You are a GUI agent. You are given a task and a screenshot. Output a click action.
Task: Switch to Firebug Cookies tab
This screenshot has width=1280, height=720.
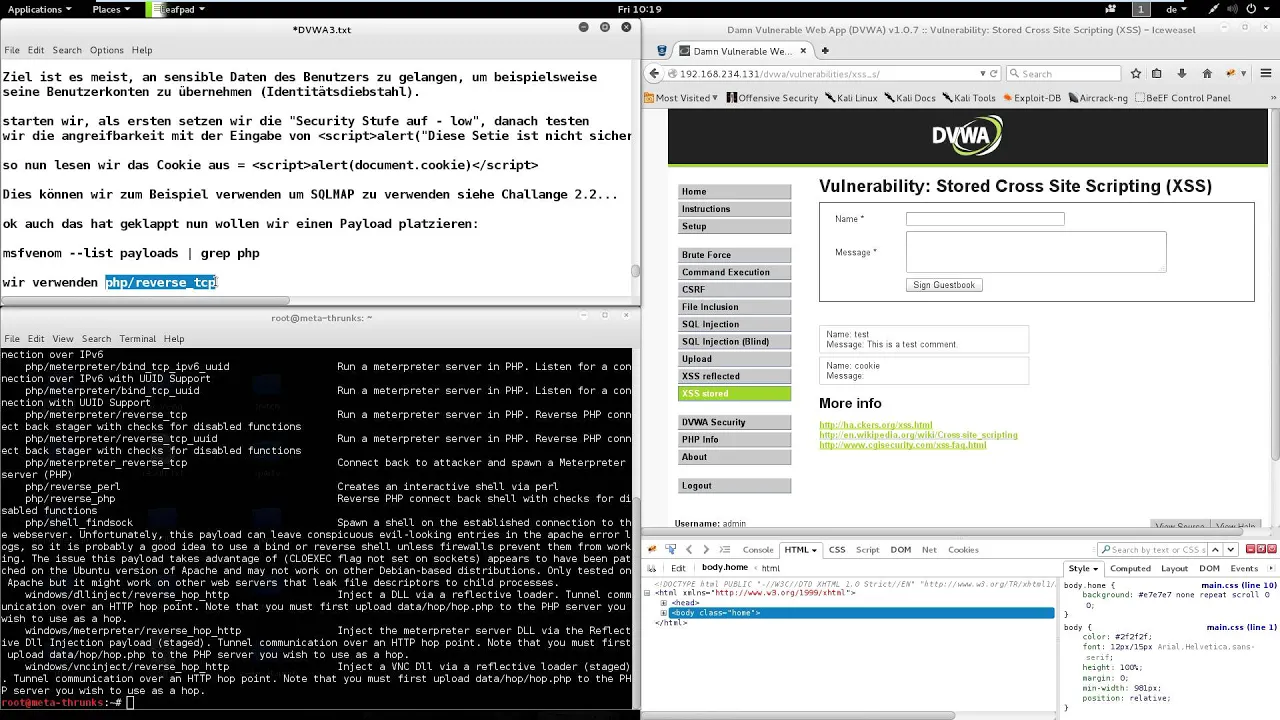(x=963, y=549)
